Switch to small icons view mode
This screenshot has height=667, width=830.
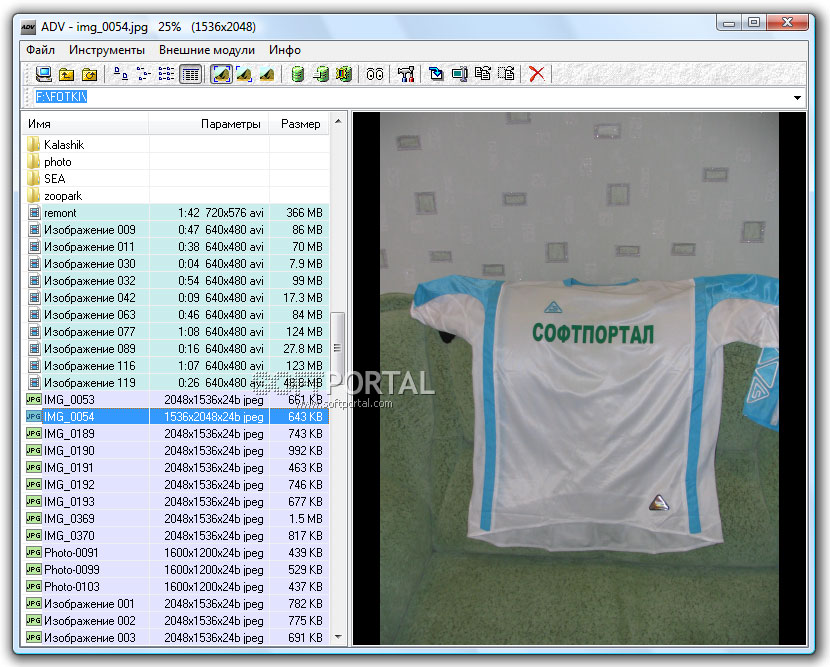(x=143, y=74)
